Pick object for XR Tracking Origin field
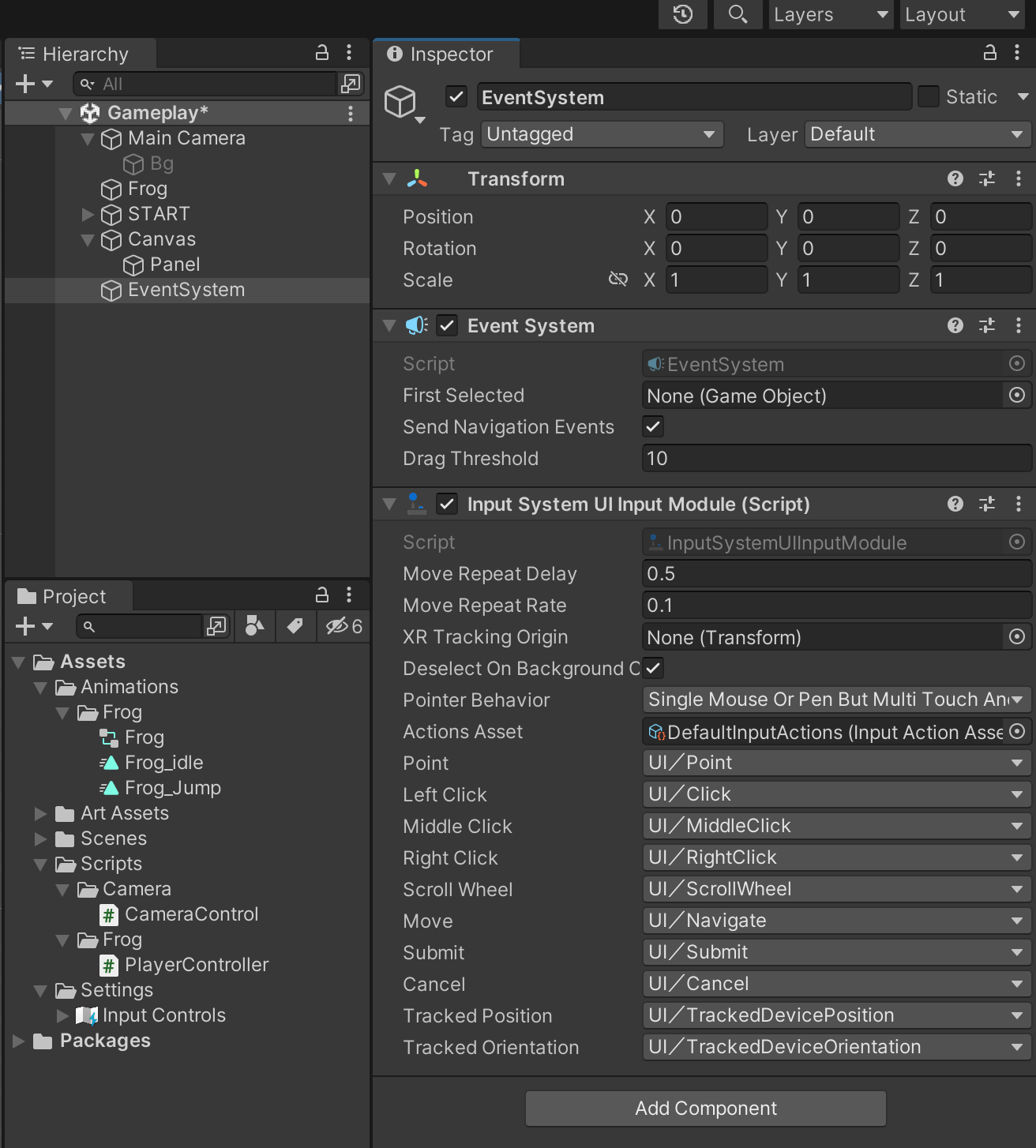The width and height of the screenshot is (1036, 1148). coord(1017,636)
